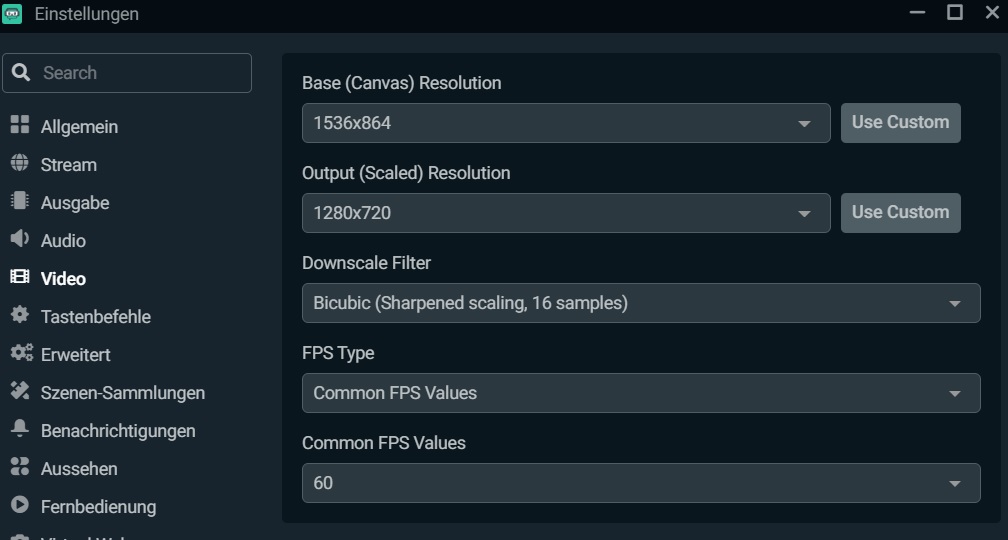Screen dimensions: 1008x540
Task: Open Output (Scaled) Resolution dropdown
Action: tap(565, 213)
